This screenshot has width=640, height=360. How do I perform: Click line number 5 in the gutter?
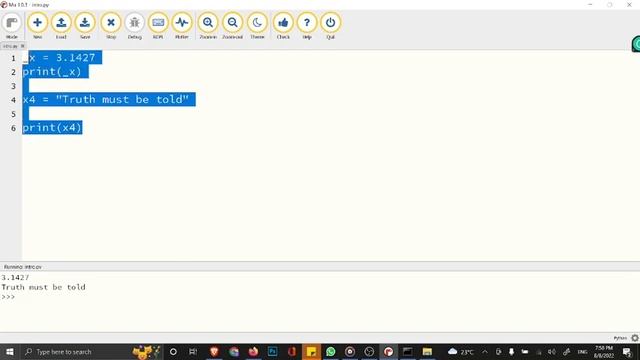click(x=13, y=114)
